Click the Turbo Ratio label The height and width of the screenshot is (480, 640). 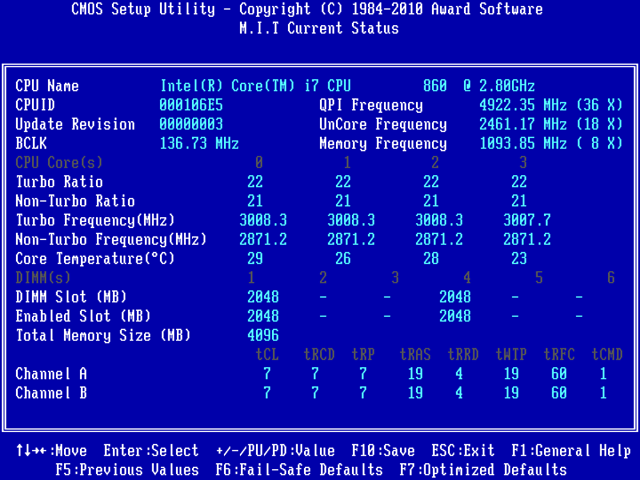click(x=59, y=182)
